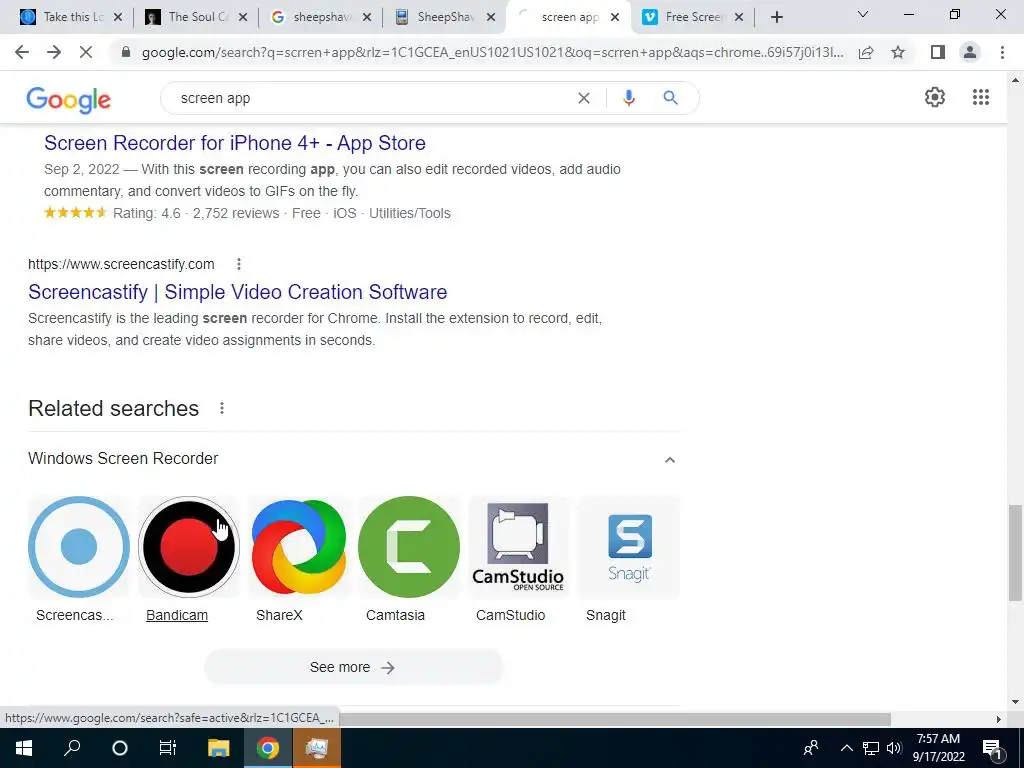Open network status in tray

tap(871, 748)
